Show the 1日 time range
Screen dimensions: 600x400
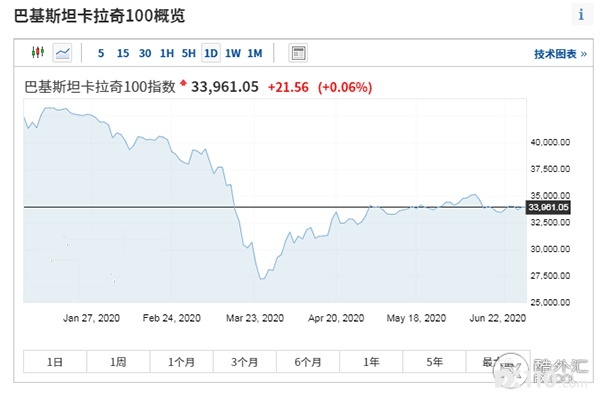tap(55, 361)
